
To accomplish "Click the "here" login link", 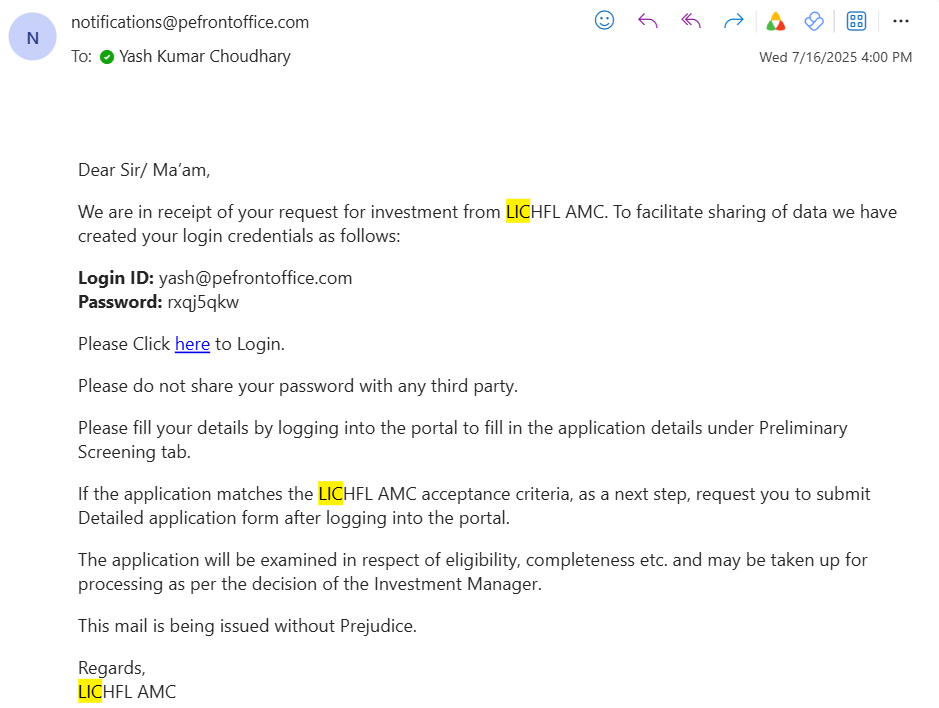I will coord(192,344).
